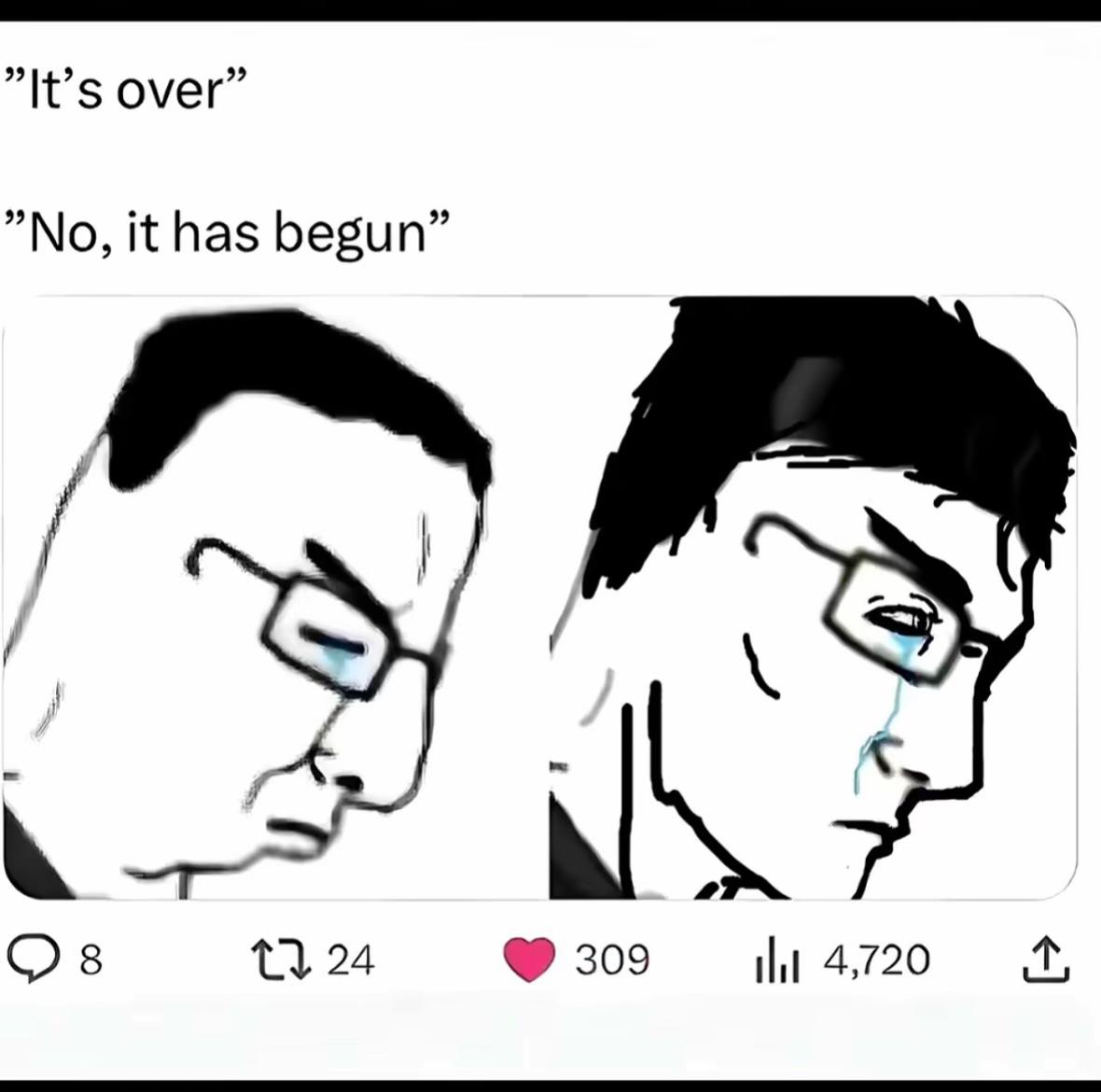Click the left character's slicked black hair

295,393
